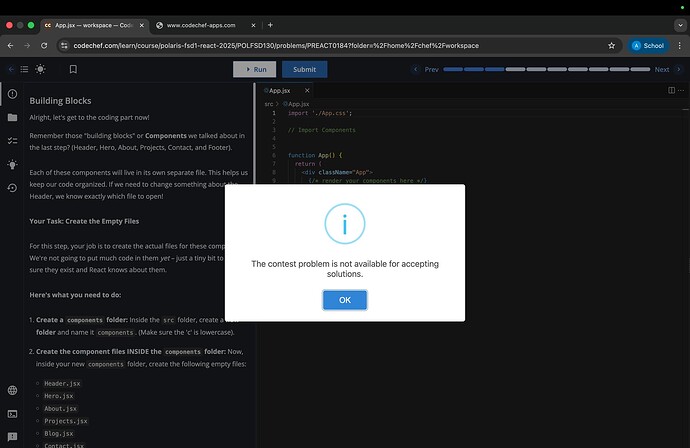Open the feedback report icon
The height and width of the screenshot is (448, 690).
point(12,437)
